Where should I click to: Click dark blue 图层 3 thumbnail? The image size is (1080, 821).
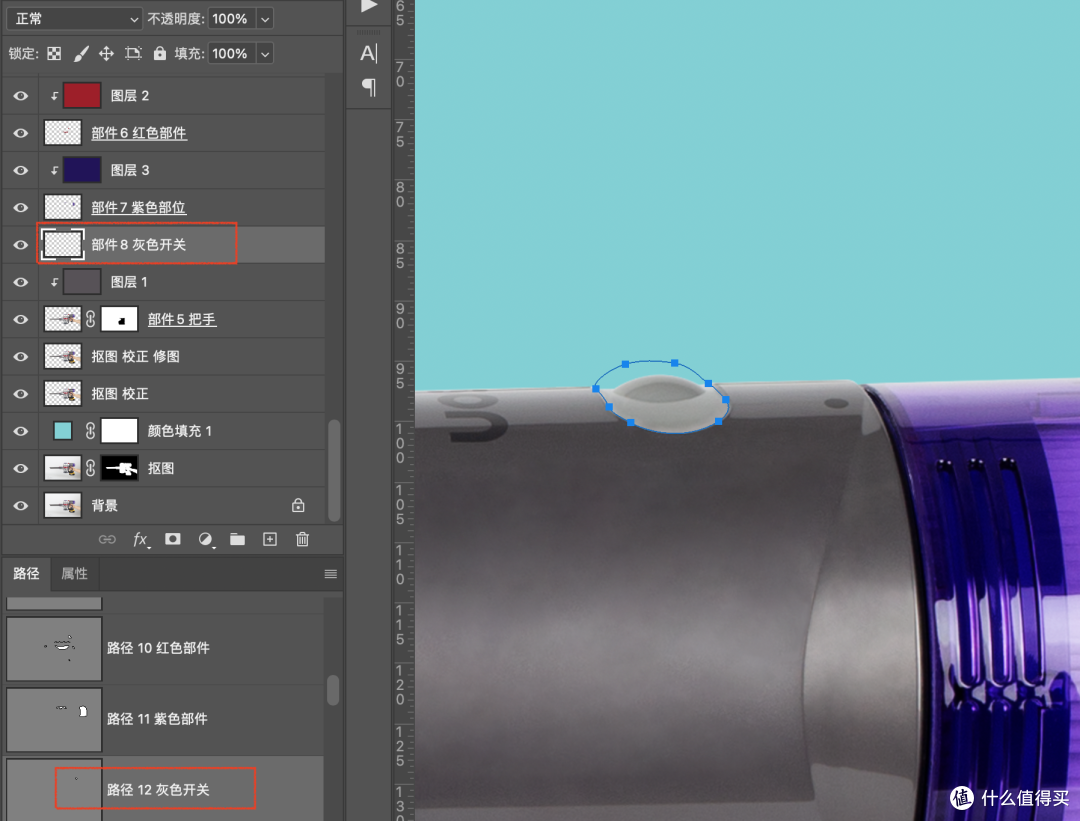82,170
